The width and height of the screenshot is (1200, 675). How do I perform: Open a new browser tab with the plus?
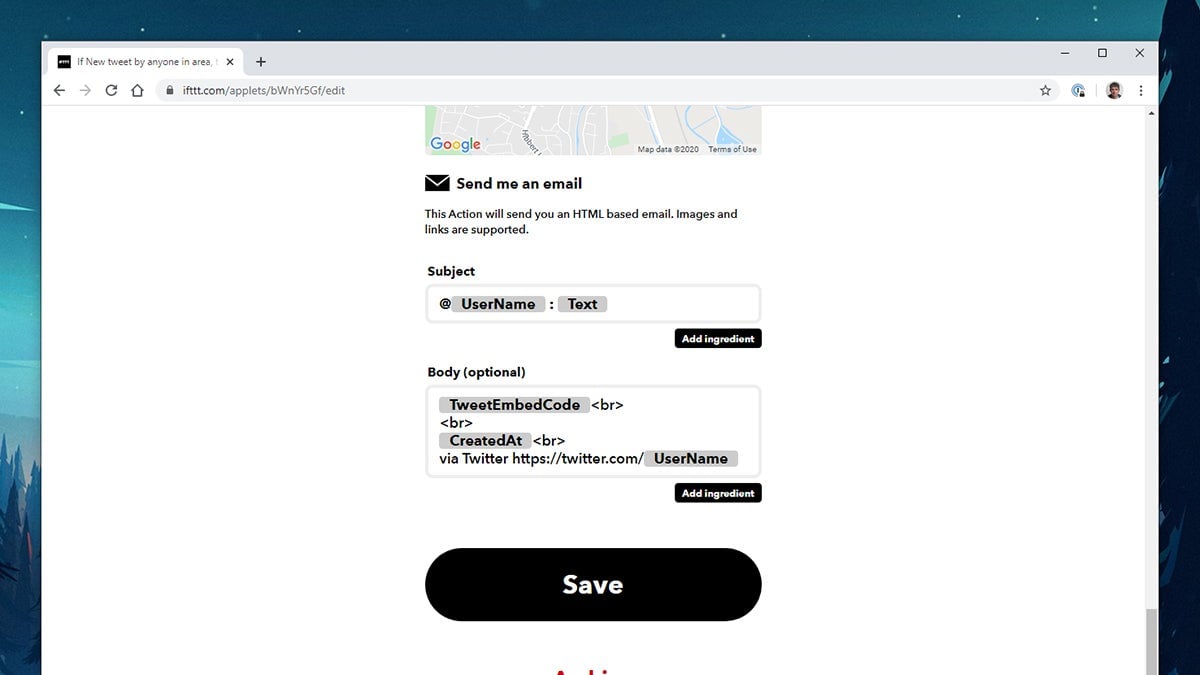(261, 61)
